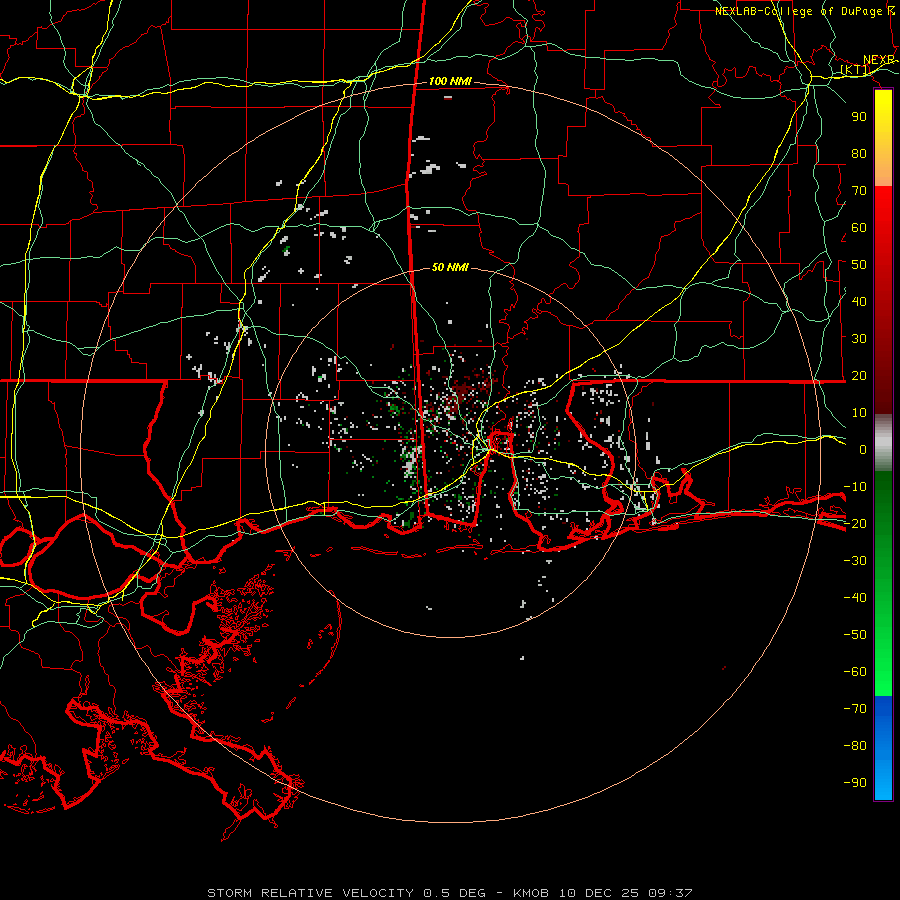
Task: Click the -20 value on the velocity legend
Action: [x=855, y=523]
